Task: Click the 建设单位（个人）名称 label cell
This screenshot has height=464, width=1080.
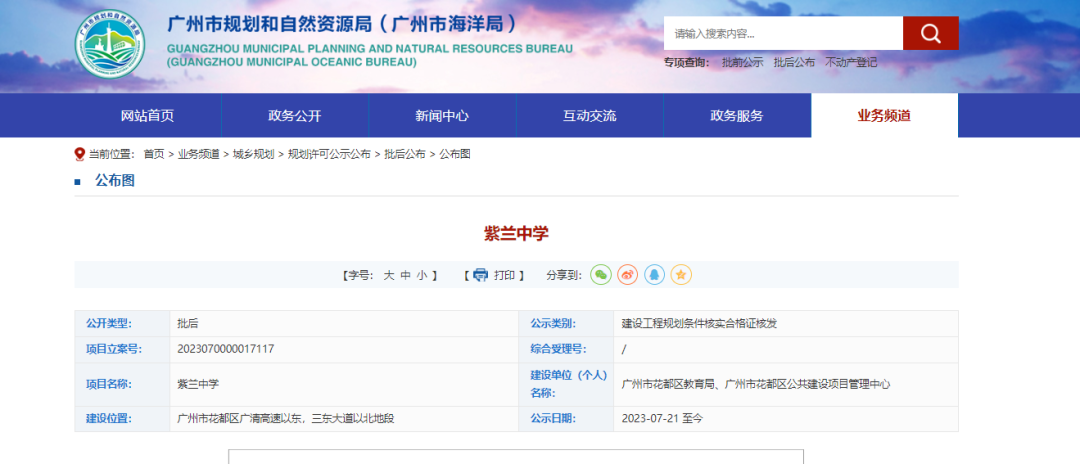Action: (x=568, y=384)
